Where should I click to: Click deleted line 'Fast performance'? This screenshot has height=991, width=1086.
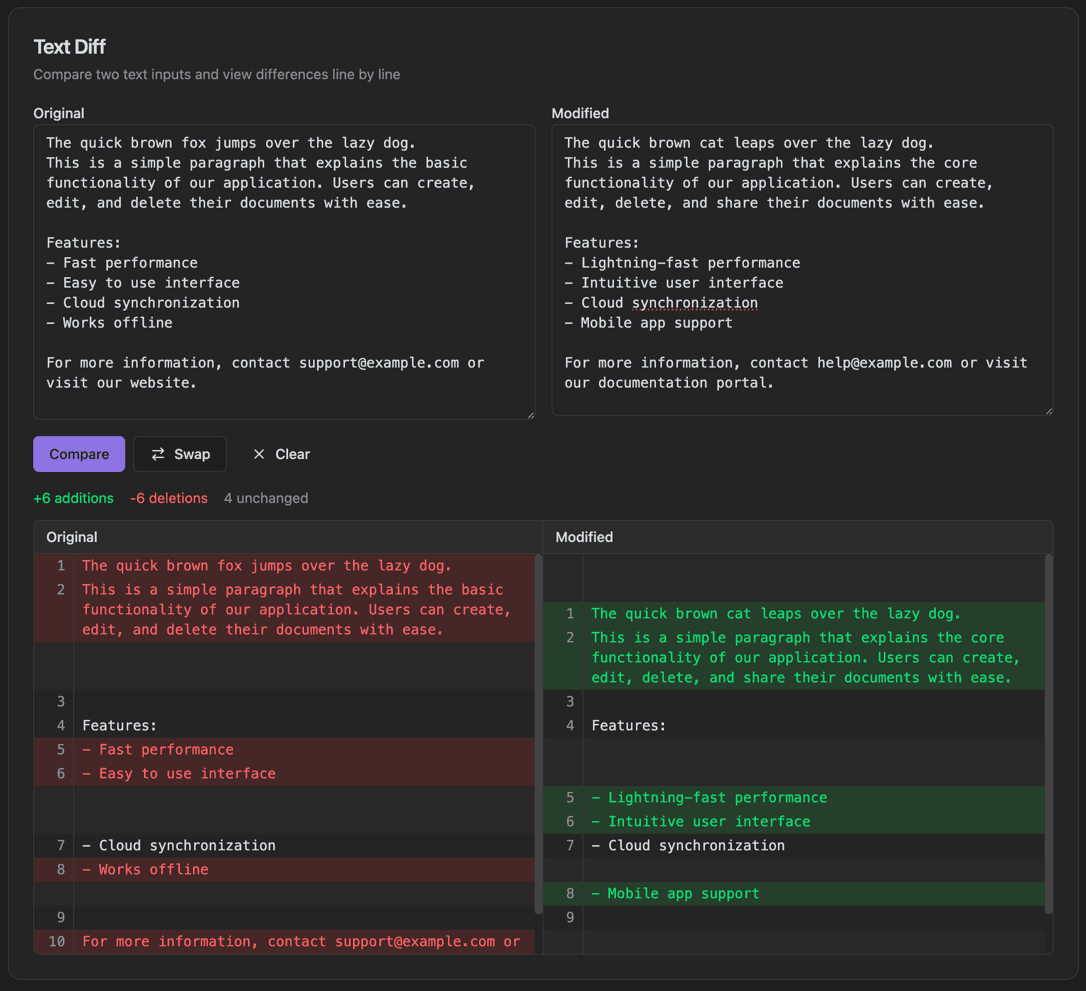click(x=158, y=749)
